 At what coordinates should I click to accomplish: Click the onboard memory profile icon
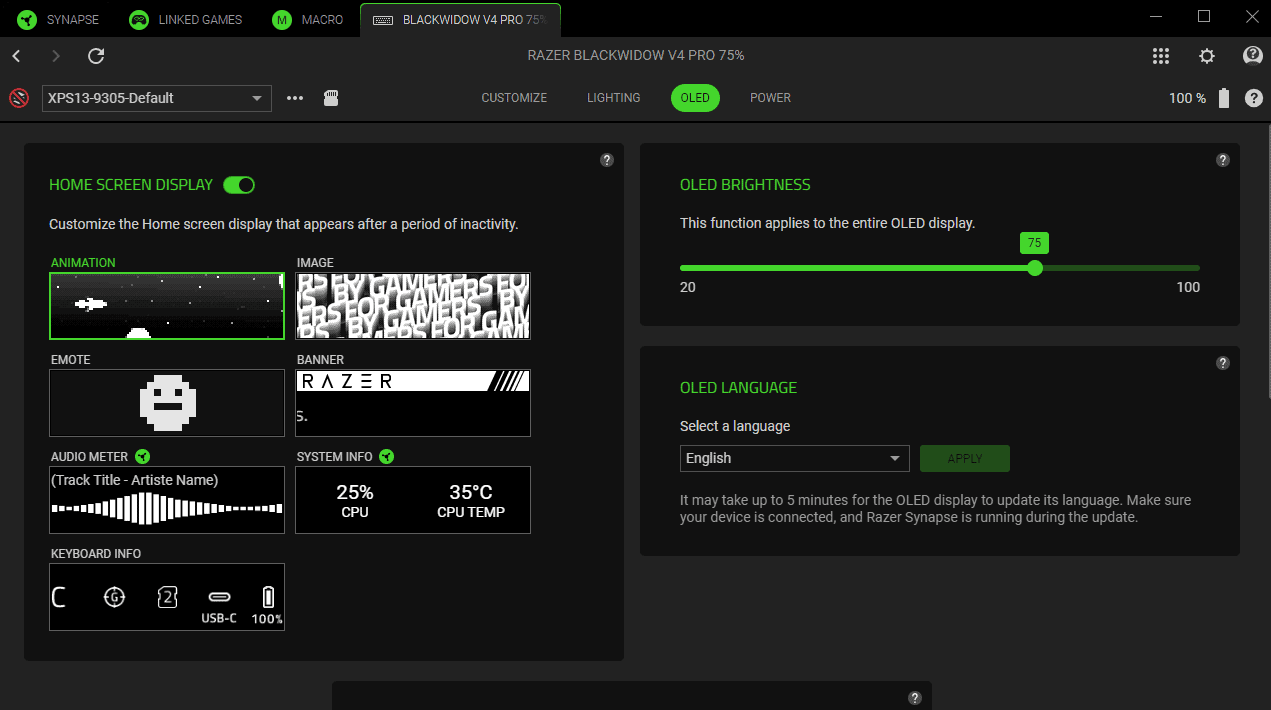(x=331, y=98)
